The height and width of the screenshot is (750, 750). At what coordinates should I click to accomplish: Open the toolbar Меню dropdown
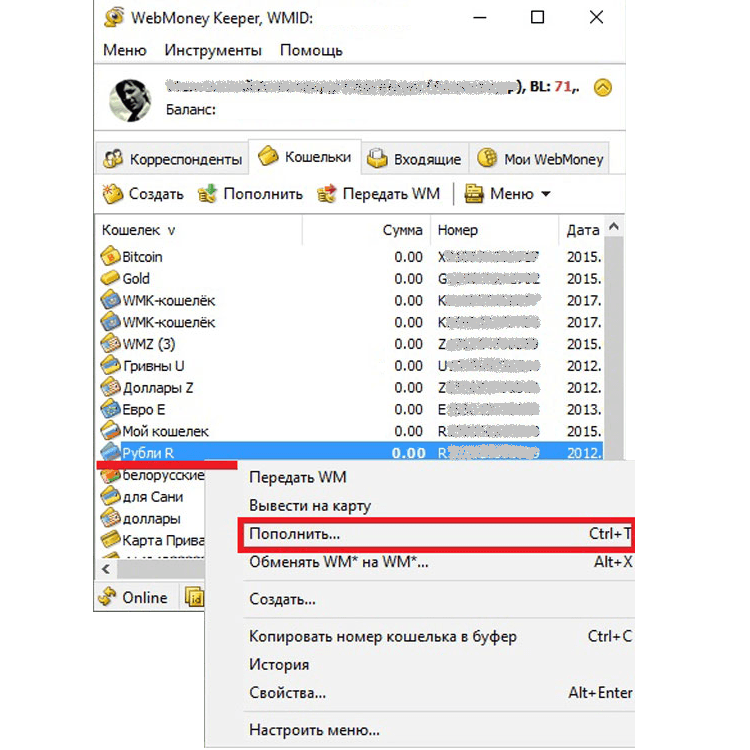pos(507,194)
